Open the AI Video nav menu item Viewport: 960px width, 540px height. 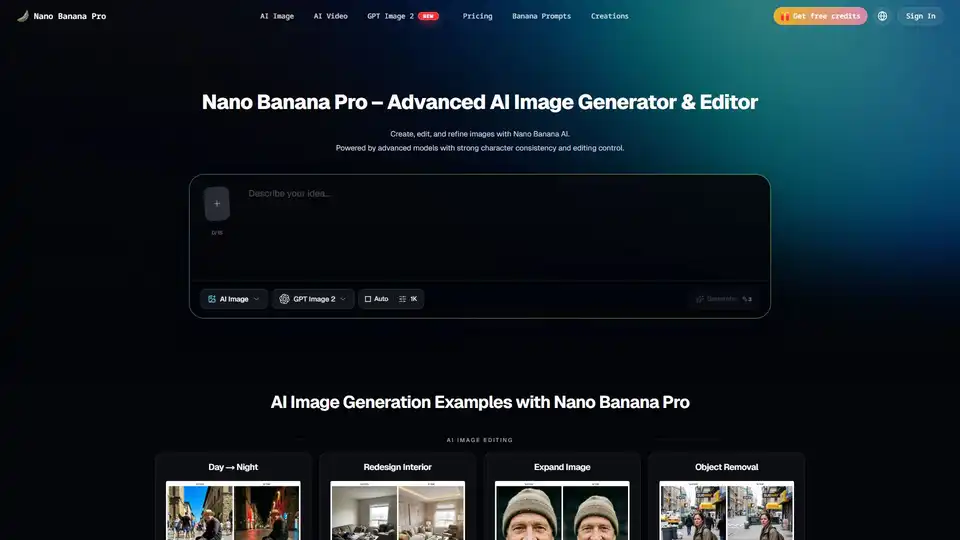(331, 16)
